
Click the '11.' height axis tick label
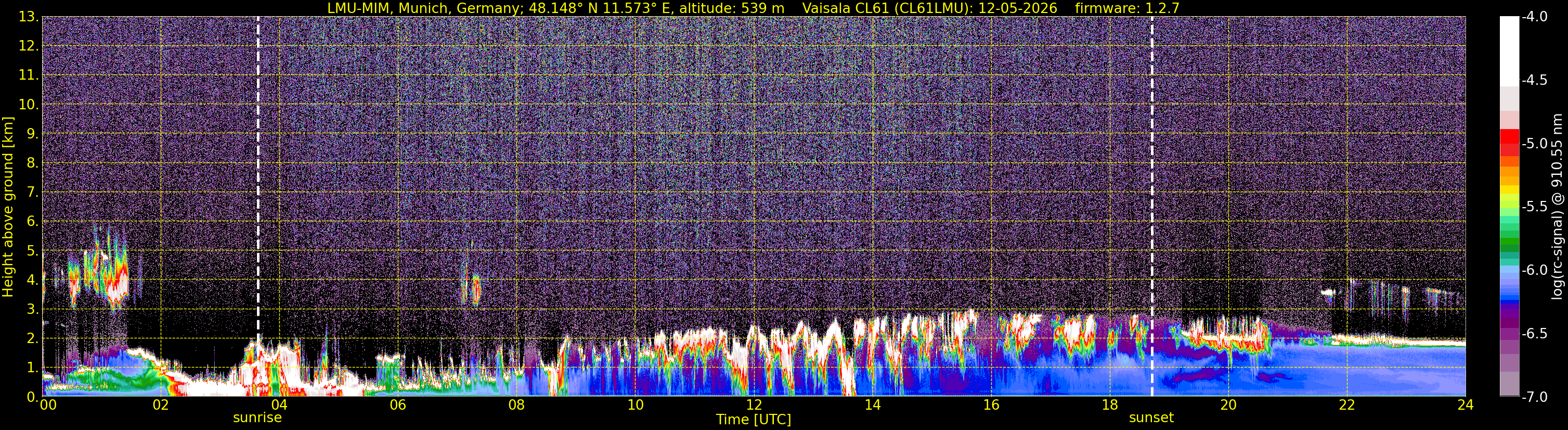(29, 75)
